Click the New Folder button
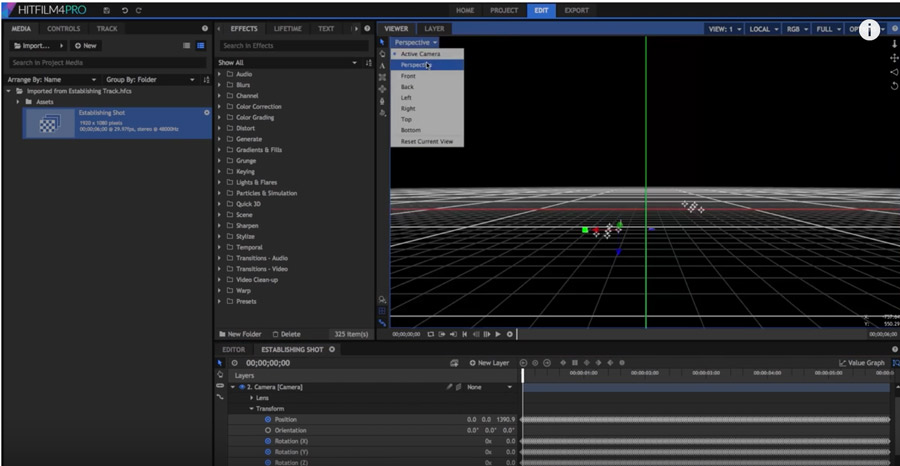 coord(240,334)
